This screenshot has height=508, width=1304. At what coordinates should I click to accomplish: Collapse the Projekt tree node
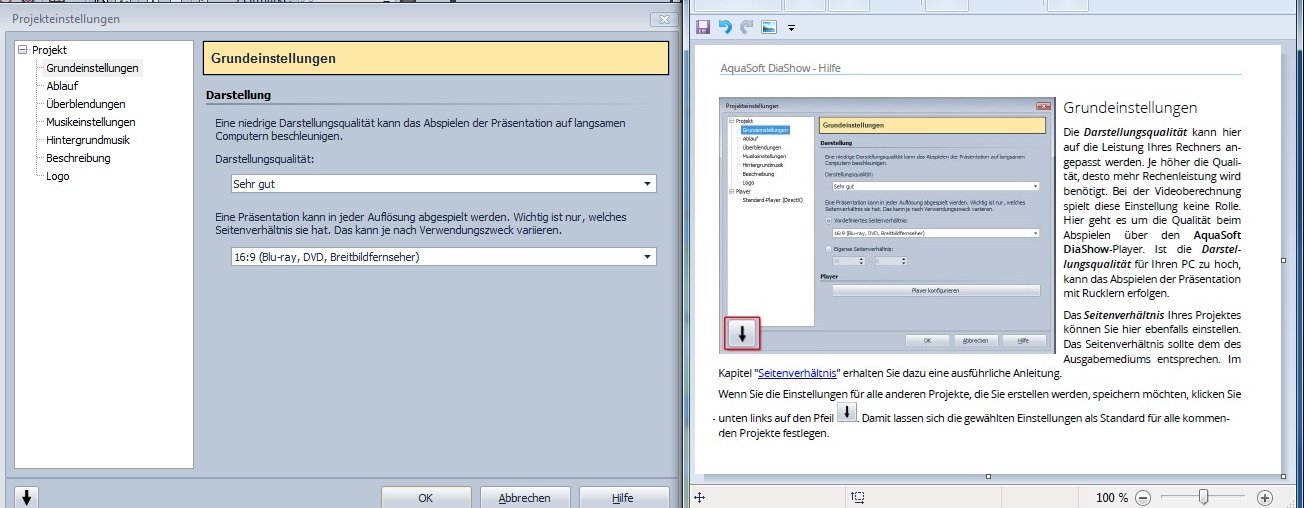pos(23,50)
